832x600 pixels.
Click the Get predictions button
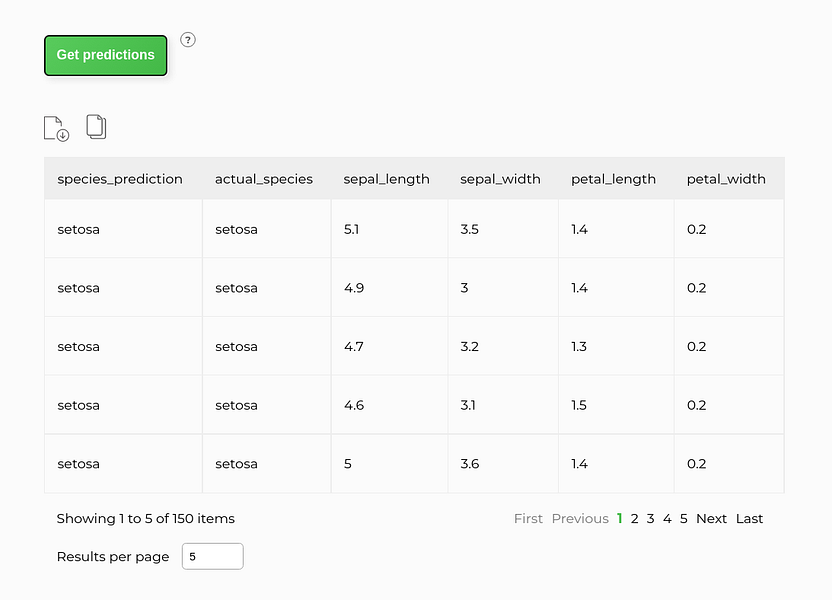point(106,55)
